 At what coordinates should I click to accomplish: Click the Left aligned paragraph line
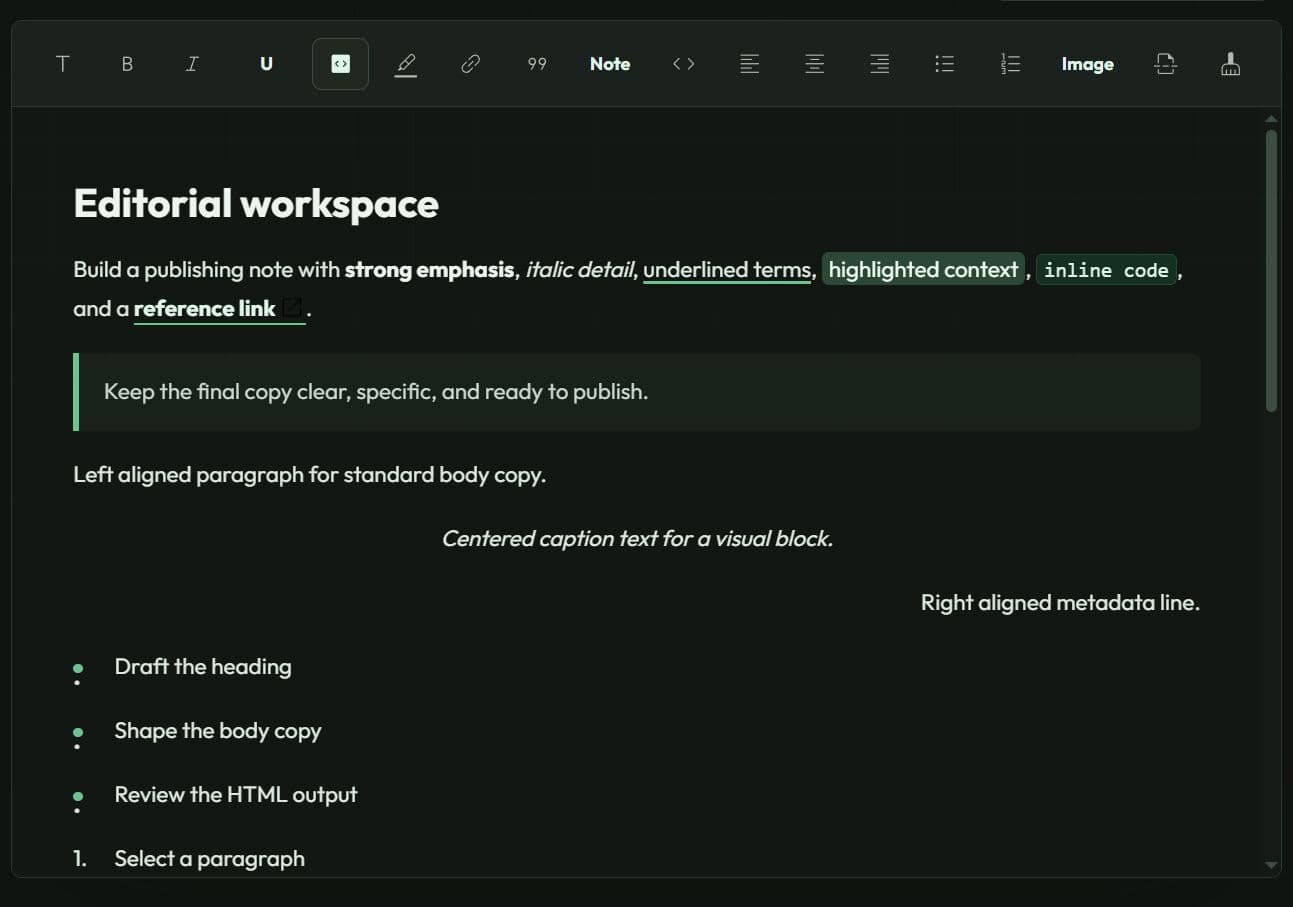pyautogui.click(x=309, y=475)
